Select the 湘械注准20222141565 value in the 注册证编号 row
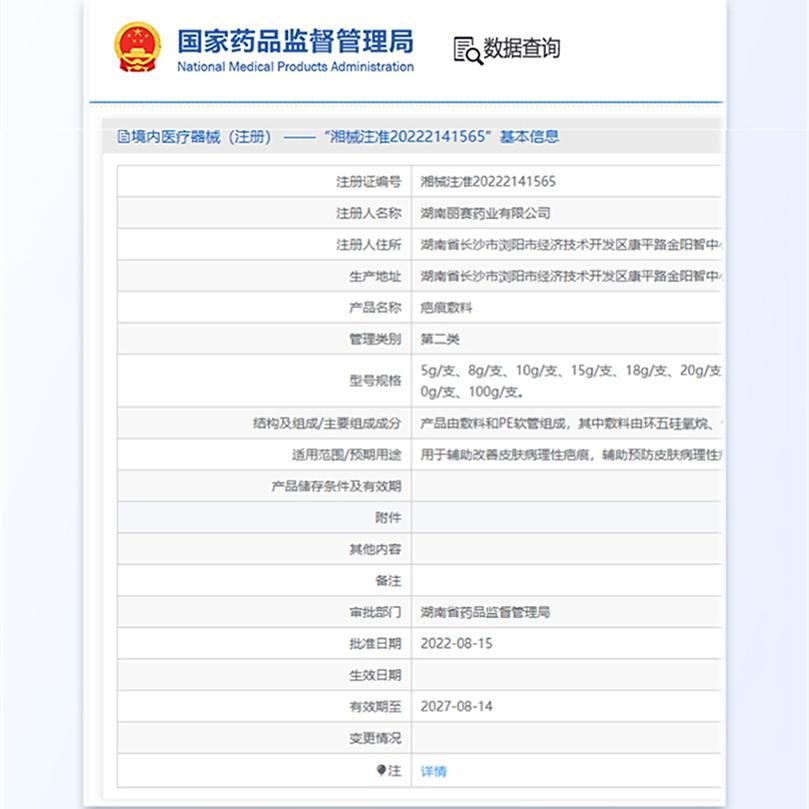809x809 pixels. pyautogui.click(x=488, y=182)
